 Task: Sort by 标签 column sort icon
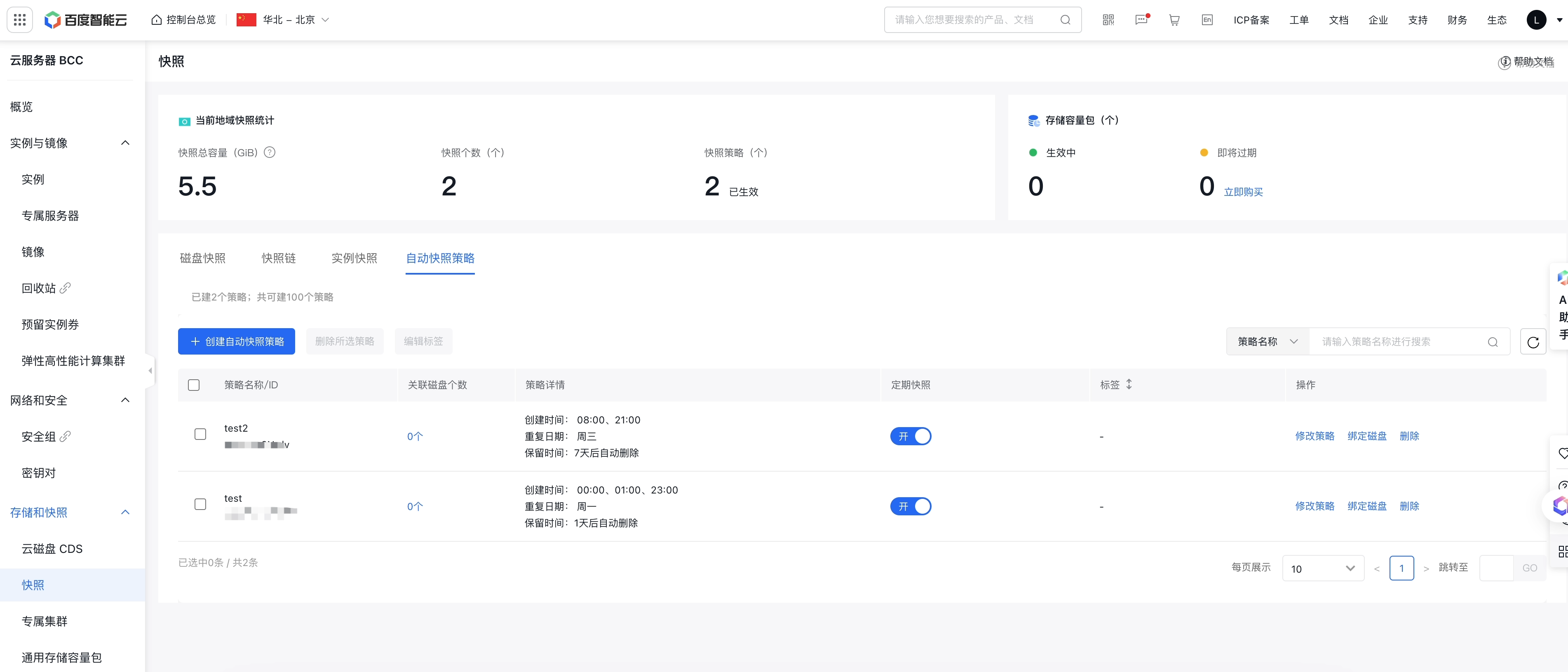click(x=1129, y=384)
